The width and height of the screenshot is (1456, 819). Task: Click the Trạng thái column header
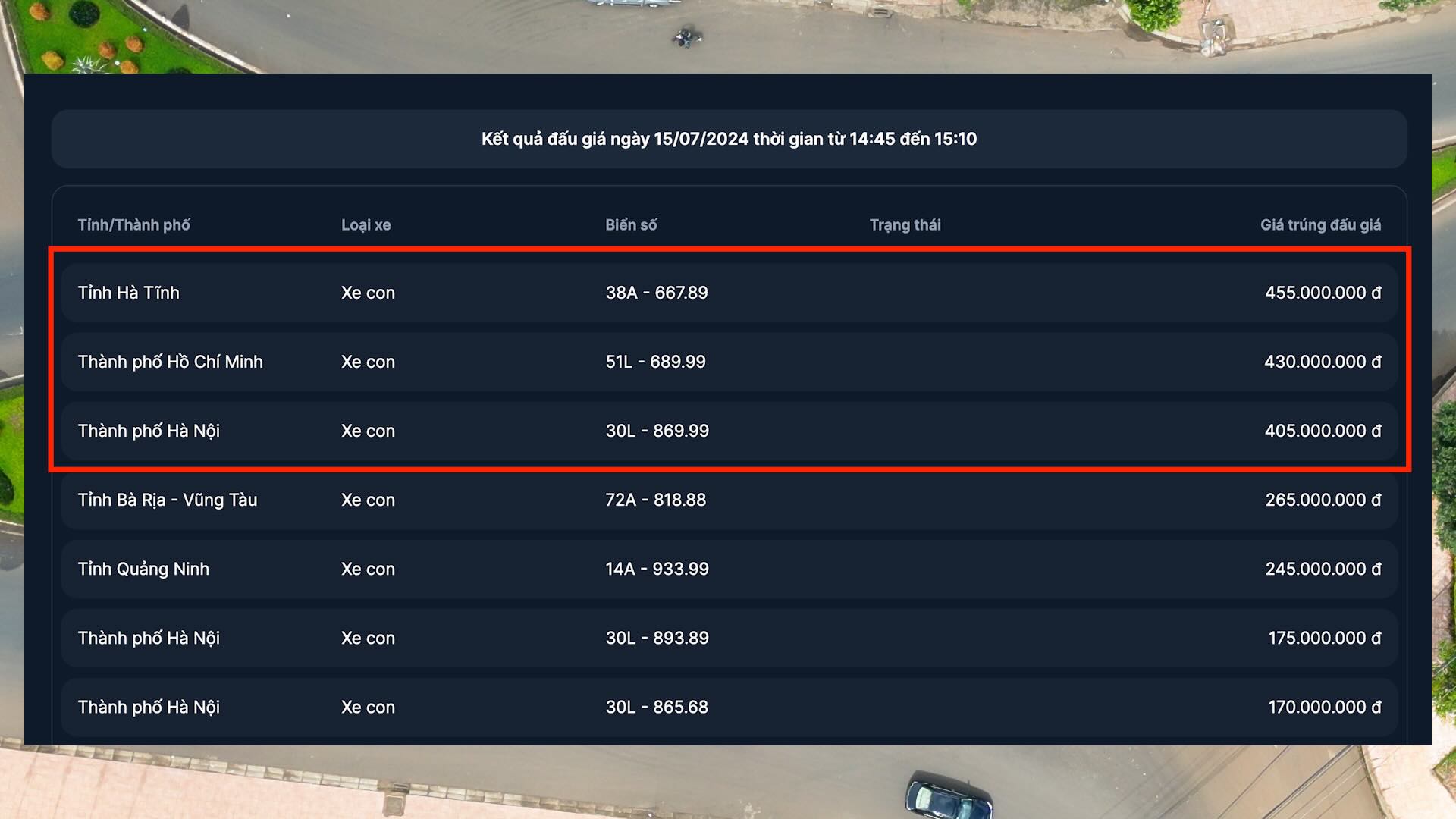click(x=905, y=224)
